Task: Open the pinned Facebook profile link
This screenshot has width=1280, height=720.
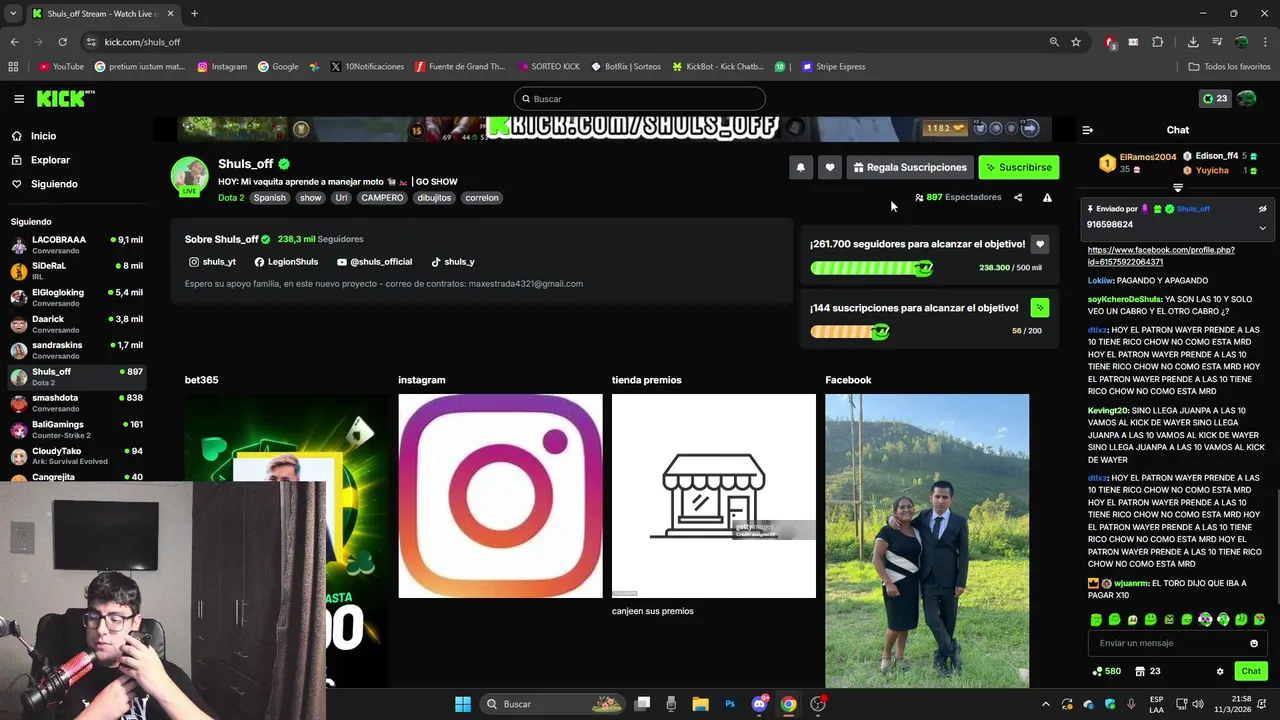Action: tap(1161, 256)
